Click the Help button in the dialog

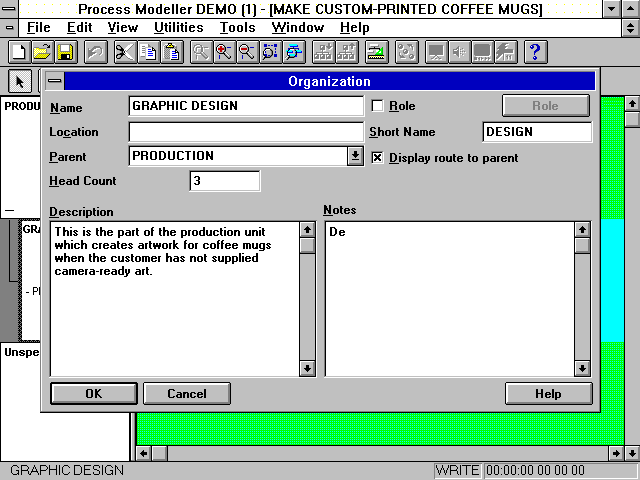pos(548,393)
